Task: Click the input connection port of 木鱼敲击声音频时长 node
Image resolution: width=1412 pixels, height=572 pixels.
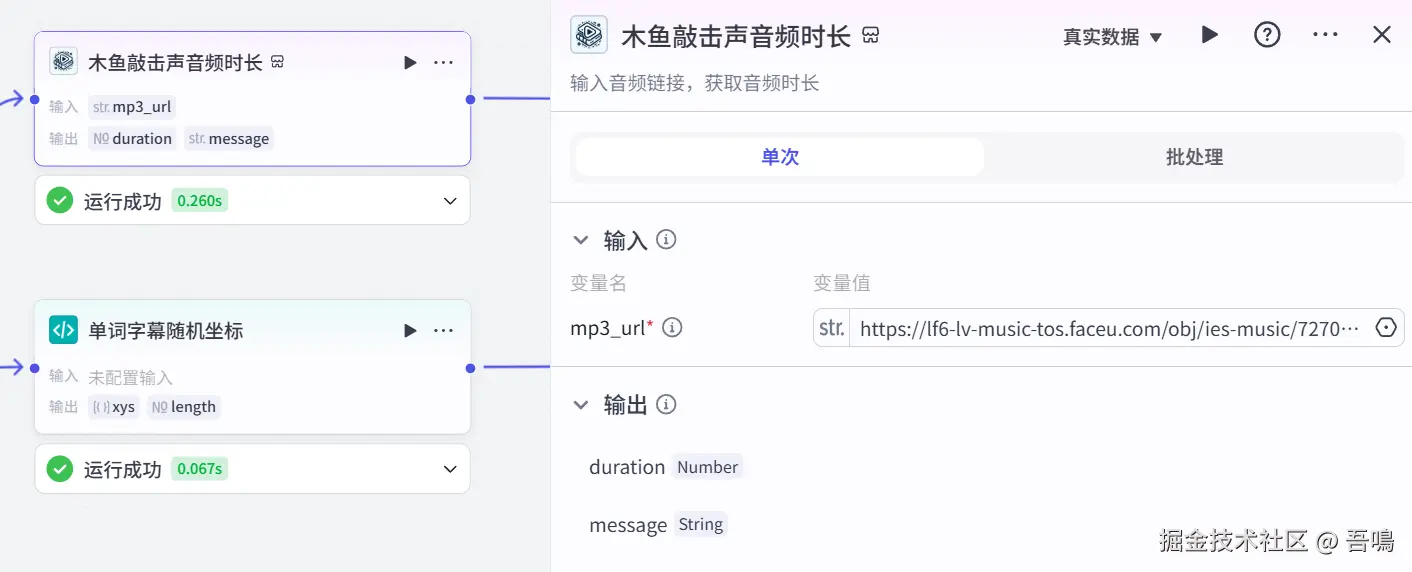Action: [35, 99]
